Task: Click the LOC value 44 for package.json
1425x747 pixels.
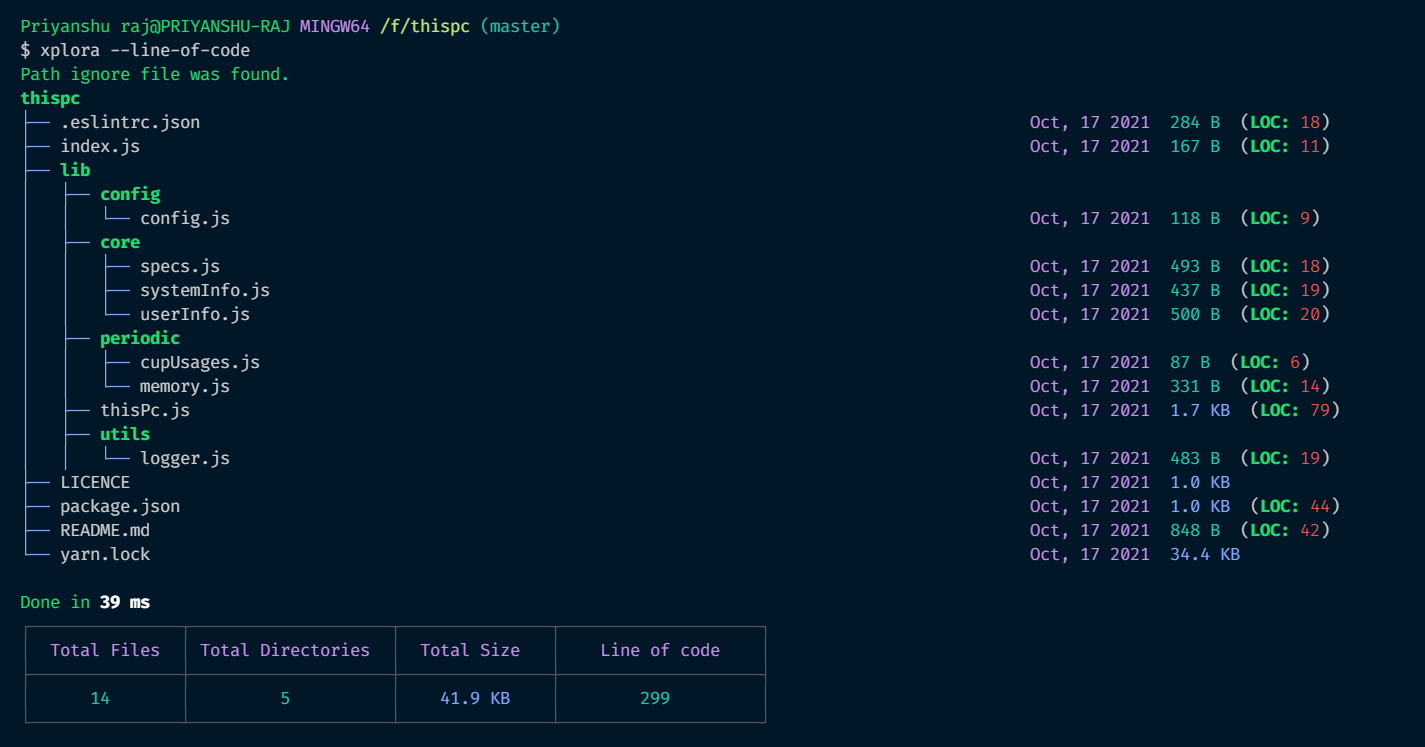Action: click(x=1320, y=506)
